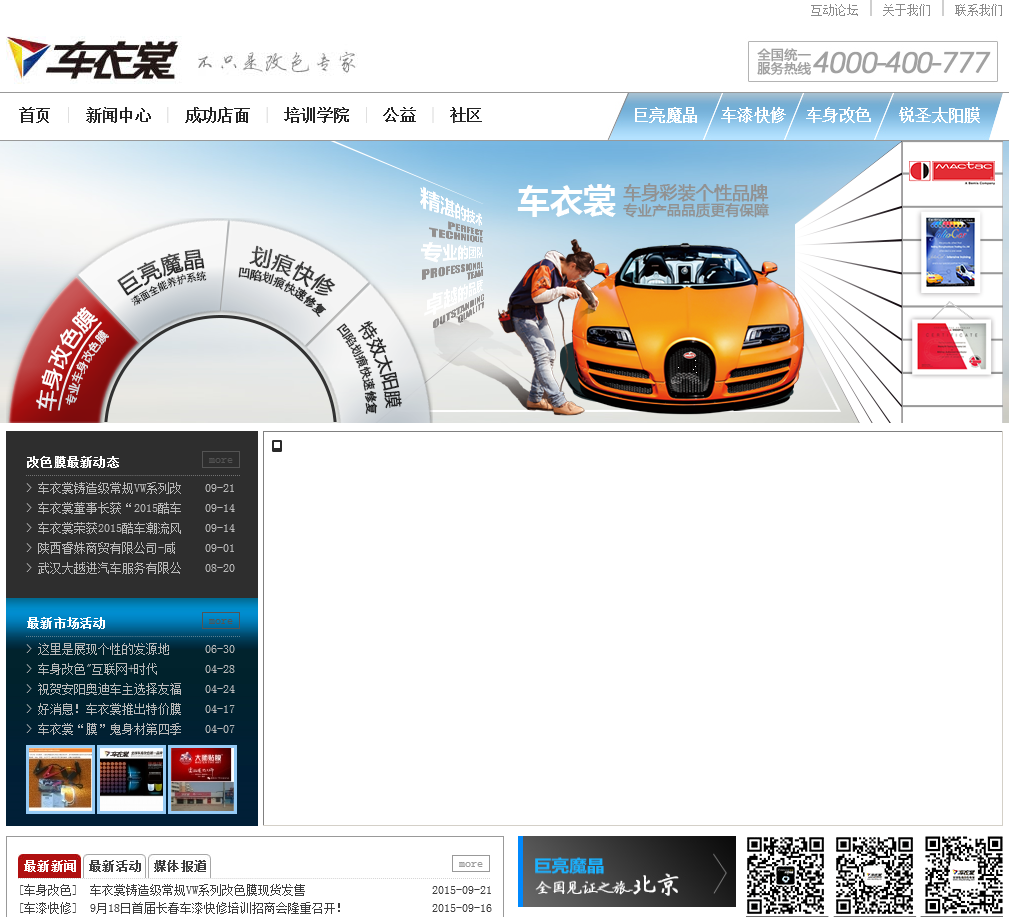Open 新闻中心 menu item

click(118, 115)
